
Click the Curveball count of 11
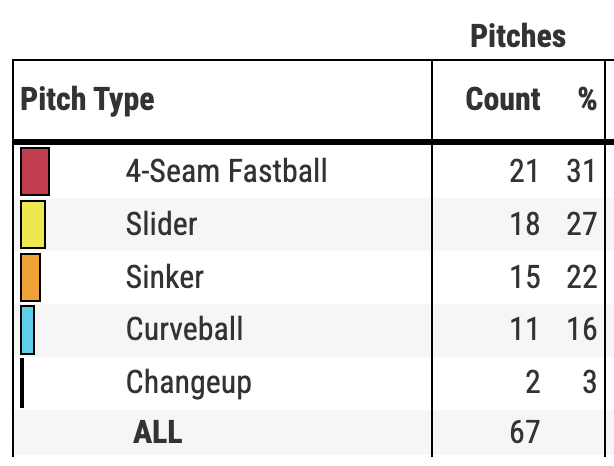tap(524, 330)
